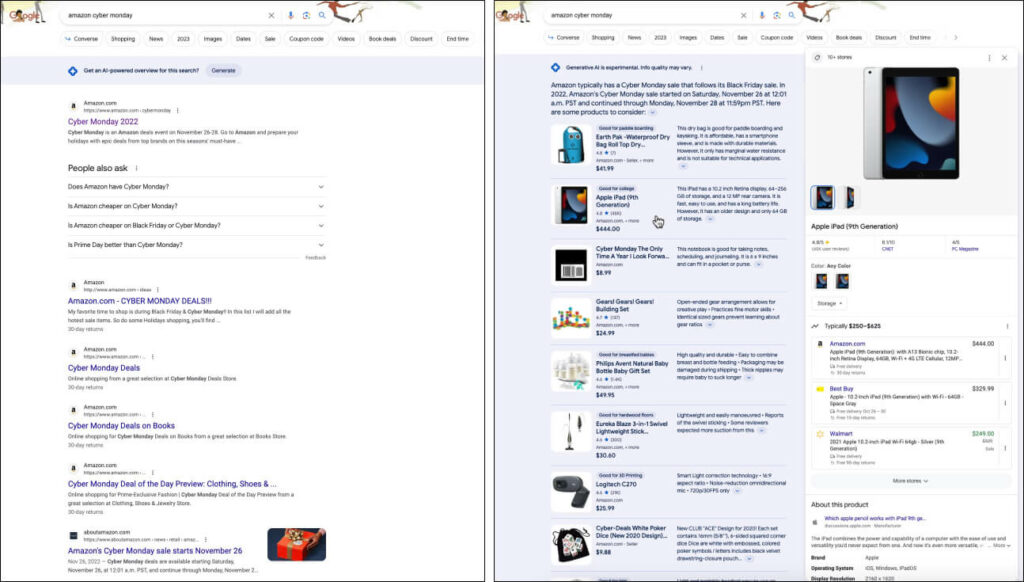Screen dimensions: 1024x582
Task: Open options for the aboutamazon.com news result
Action: (206, 540)
